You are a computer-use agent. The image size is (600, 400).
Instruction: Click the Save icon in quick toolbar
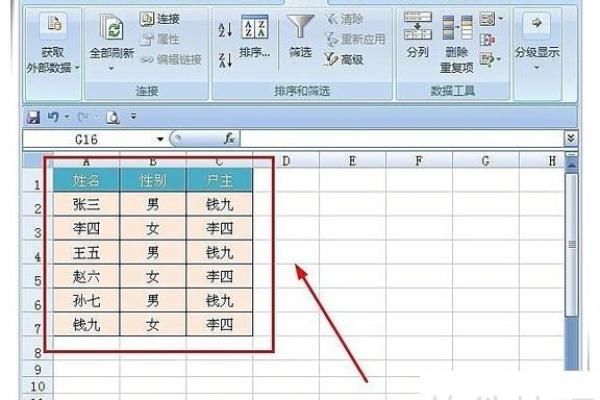(x=34, y=117)
